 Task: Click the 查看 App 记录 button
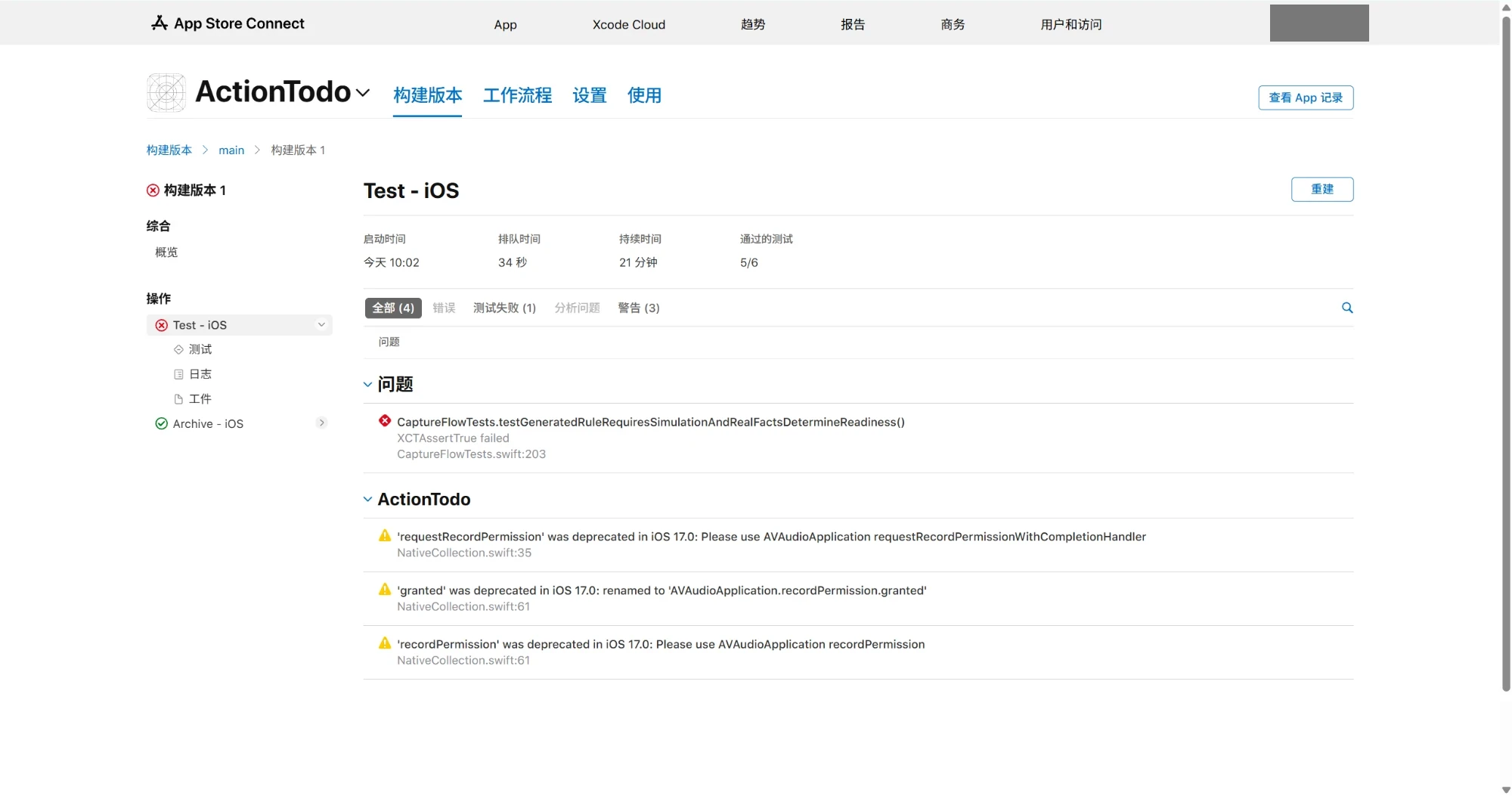click(x=1306, y=98)
